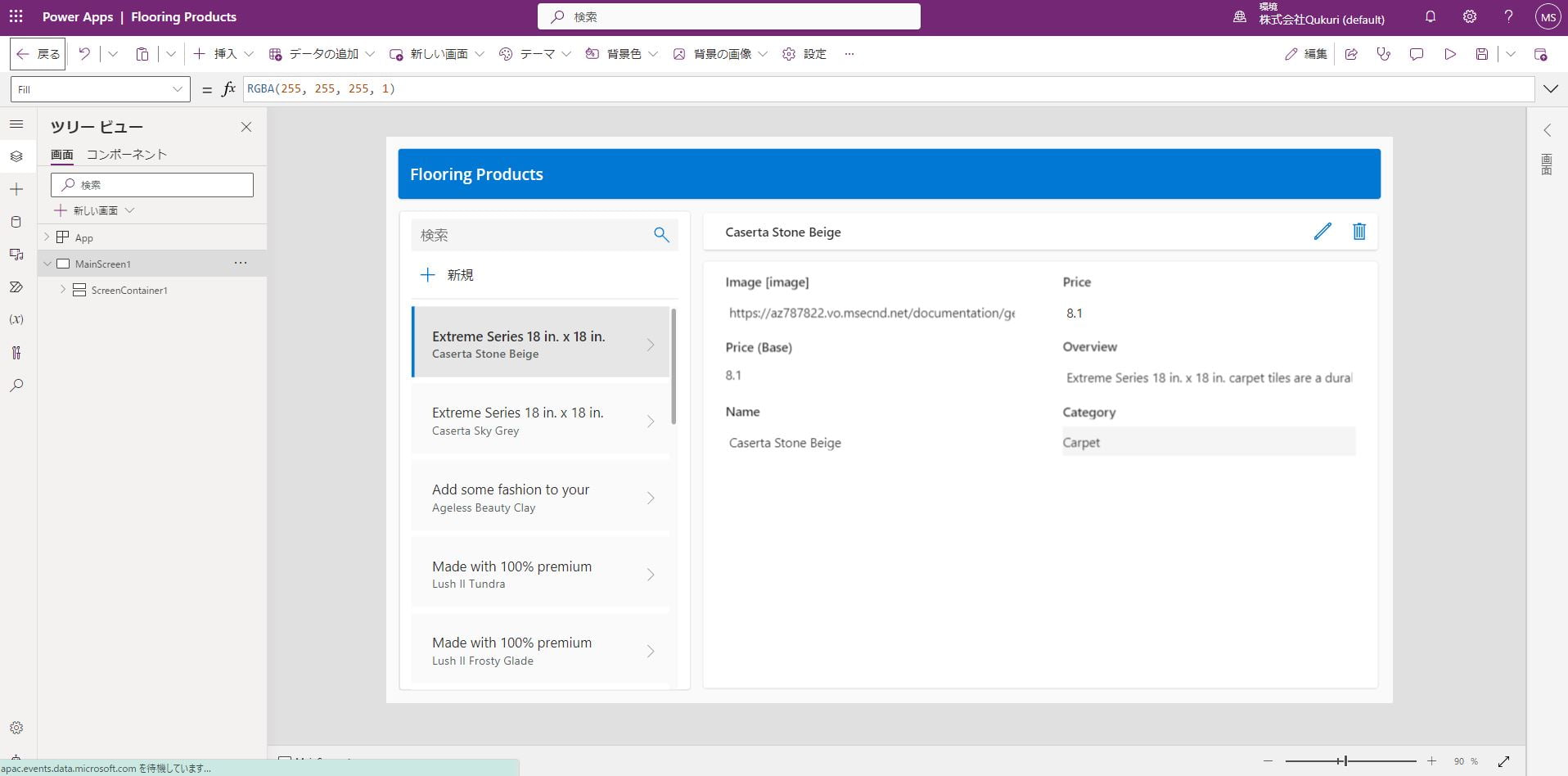Open the notifications bell icon
The image size is (1568, 776).
click(1430, 16)
